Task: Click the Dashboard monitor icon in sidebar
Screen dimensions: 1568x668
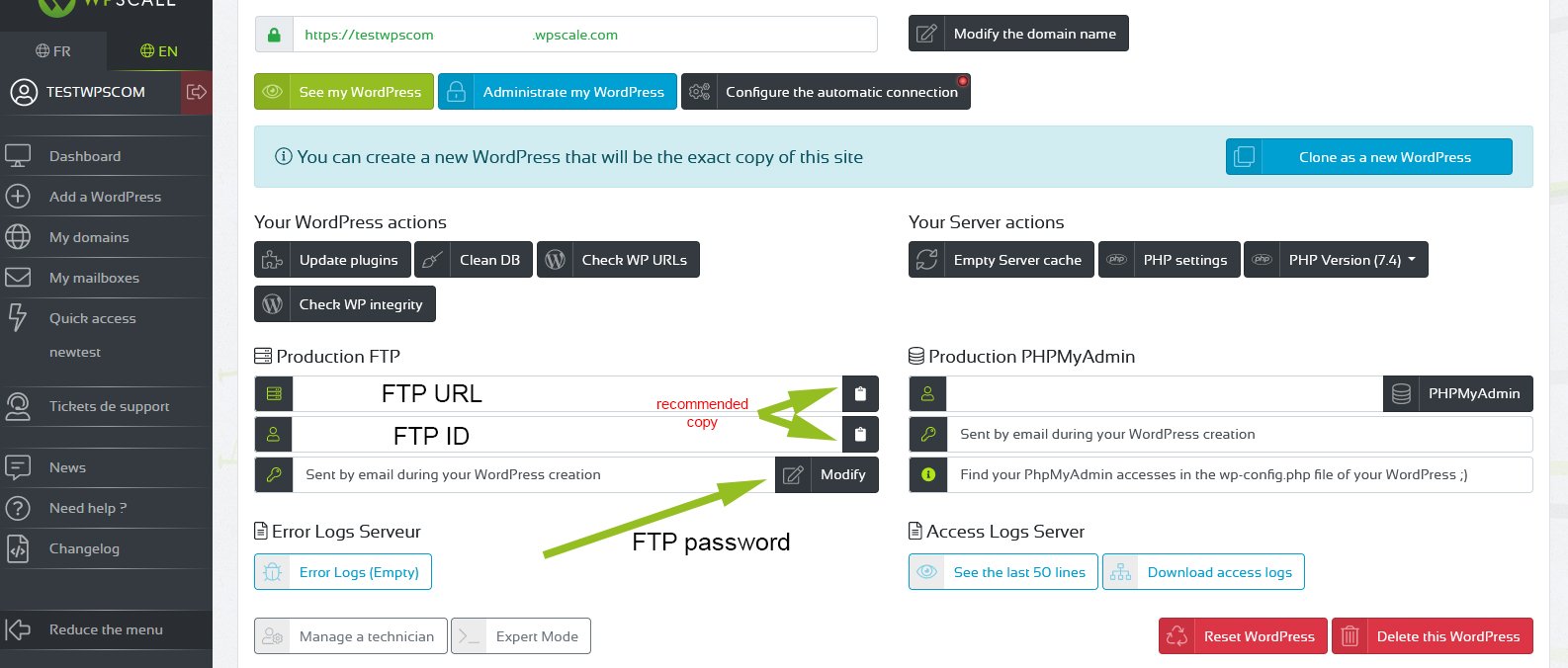Action: [18, 156]
